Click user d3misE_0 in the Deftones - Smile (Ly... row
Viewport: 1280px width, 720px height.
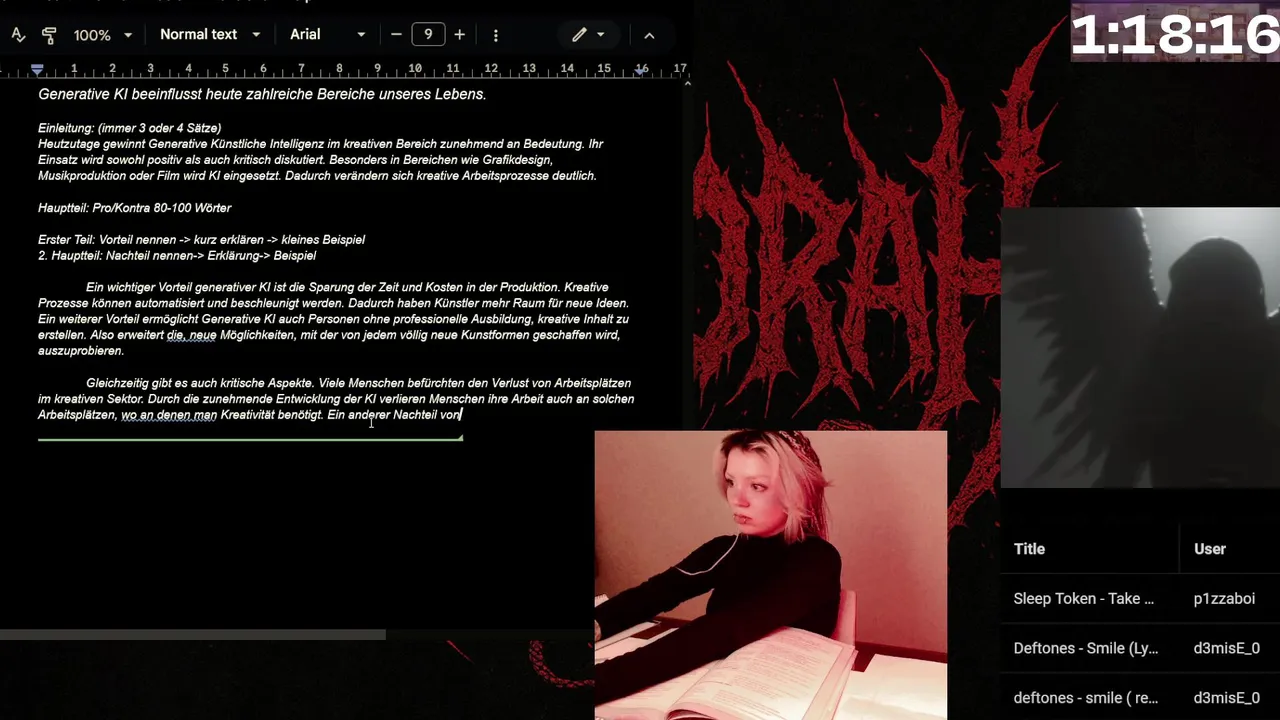(x=1227, y=648)
